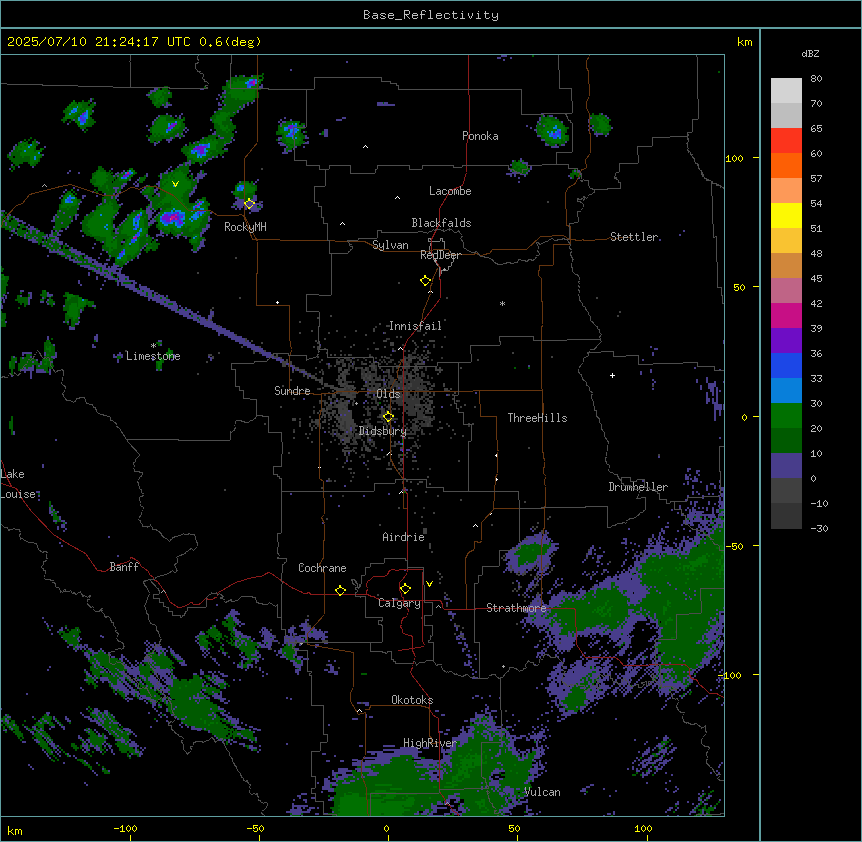The height and width of the screenshot is (842, 862).
Task: Click the Calgary city label
Action: point(399,603)
